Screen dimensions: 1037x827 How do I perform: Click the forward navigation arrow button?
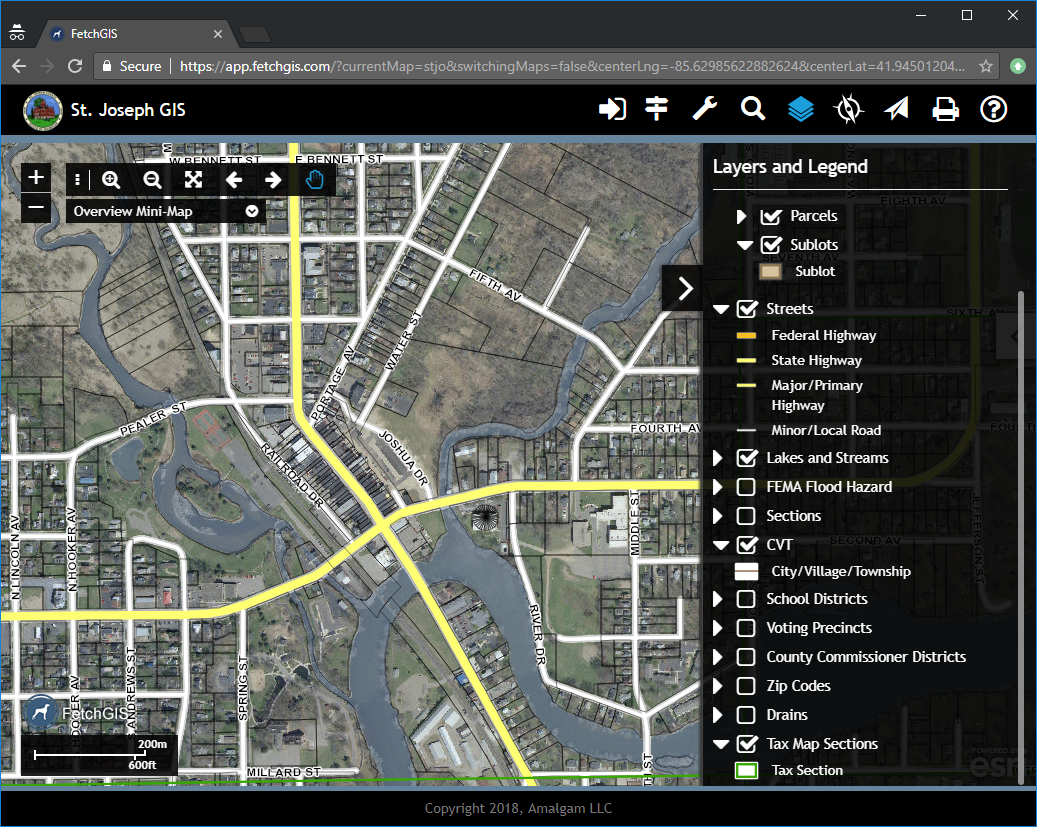(273, 180)
